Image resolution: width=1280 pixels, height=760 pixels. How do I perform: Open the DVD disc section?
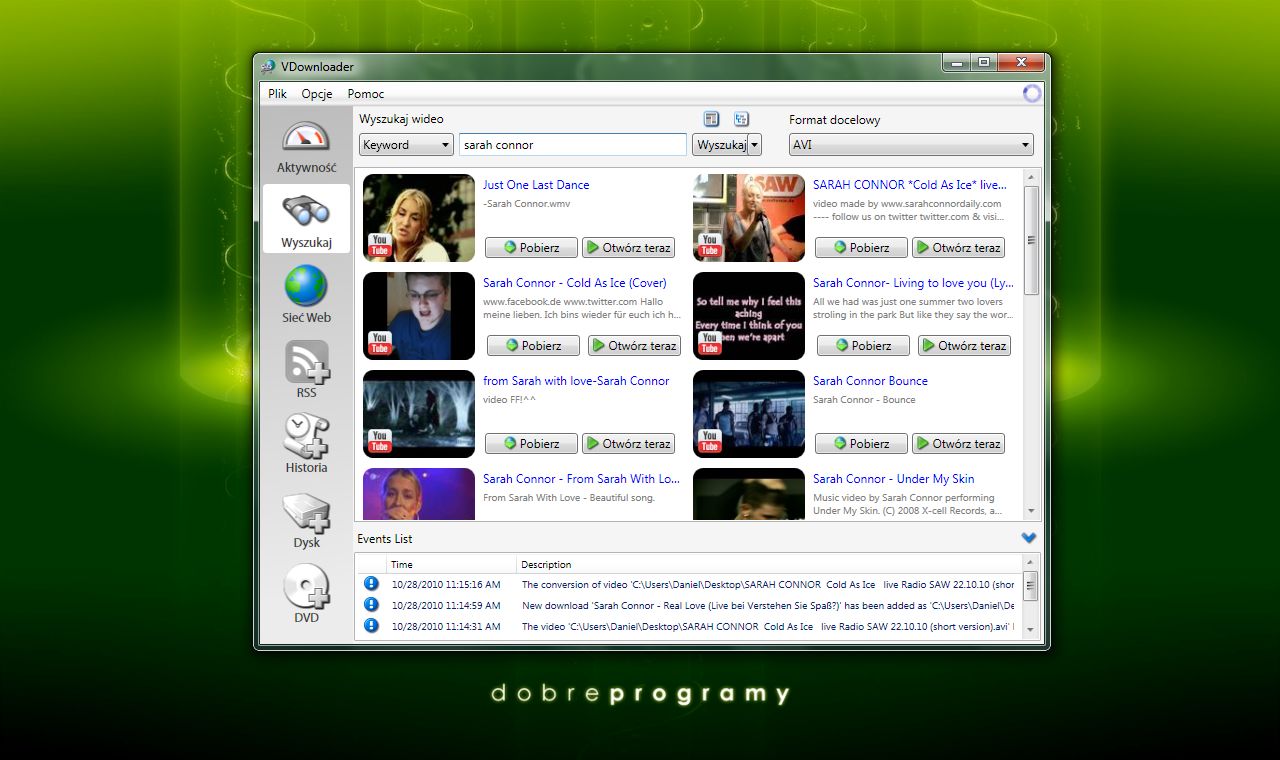pyautogui.click(x=306, y=594)
